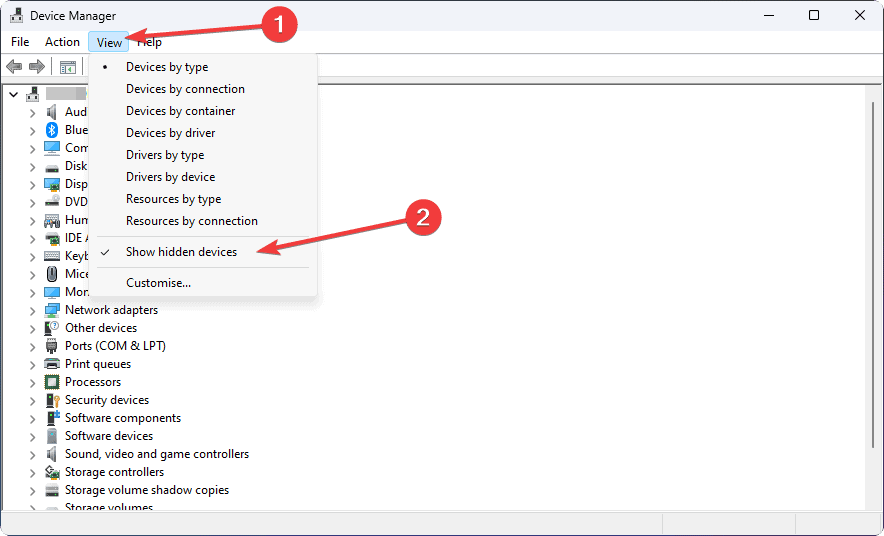The width and height of the screenshot is (884, 536).
Task: Minimize the Device Manager window
Action: (x=768, y=15)
